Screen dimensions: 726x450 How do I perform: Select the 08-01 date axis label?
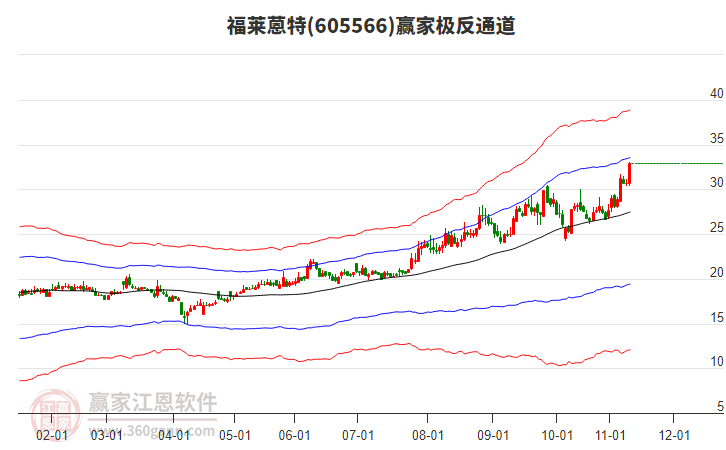pyautogui.click(x=428, y=436)
